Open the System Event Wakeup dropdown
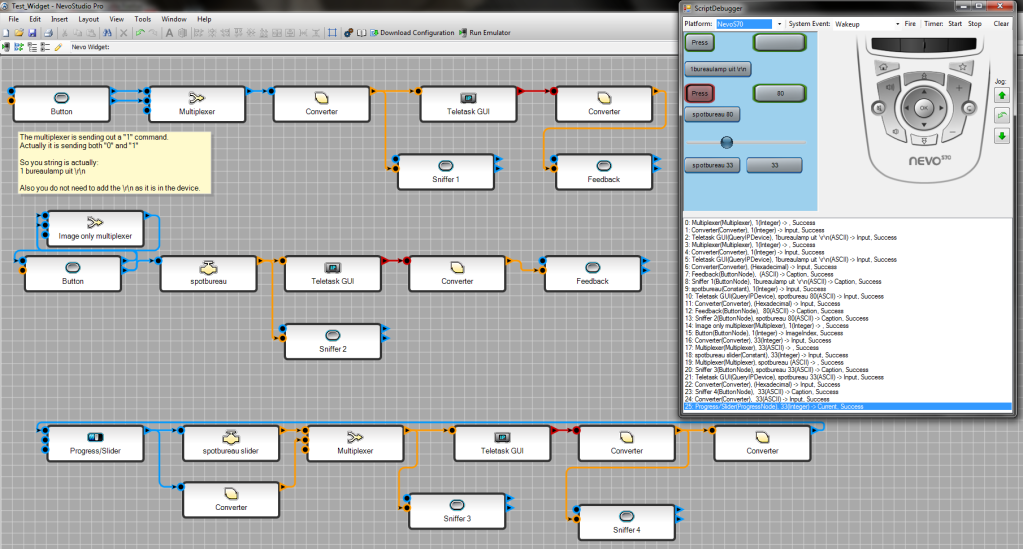Screen dimensions: 1023x549 tap(897, 24)
